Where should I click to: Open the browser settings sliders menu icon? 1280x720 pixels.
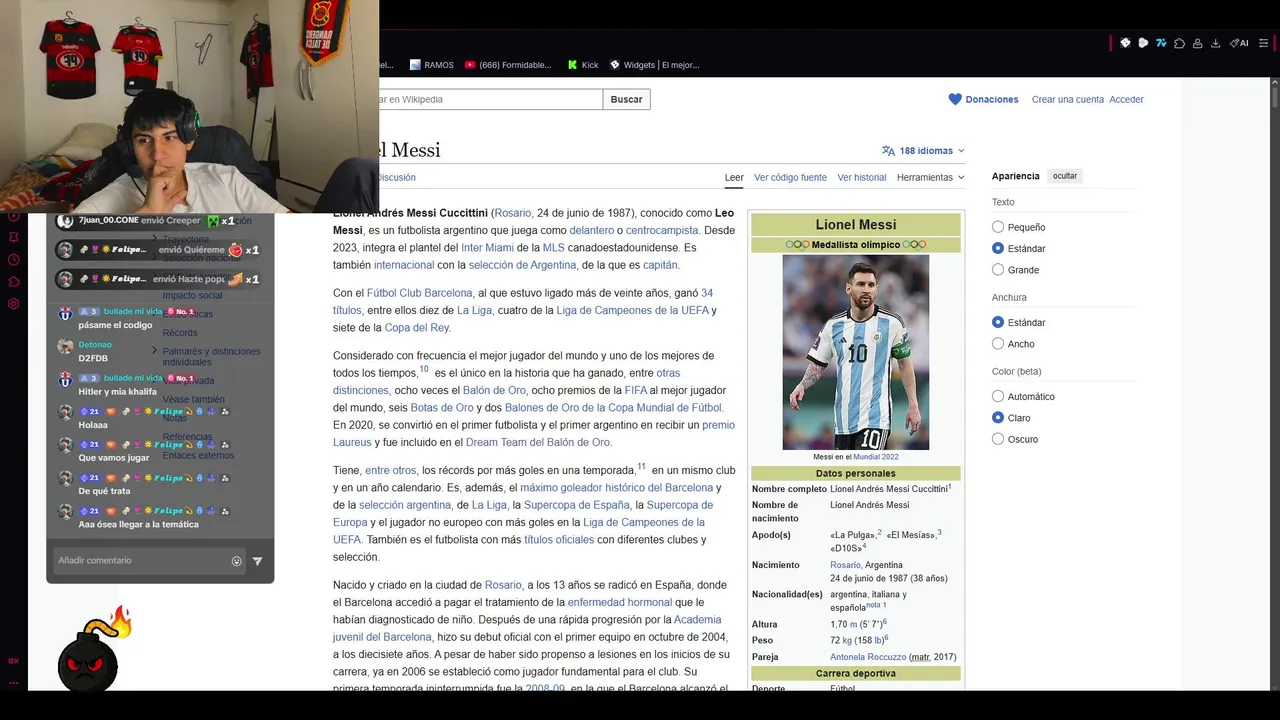tap(1264, 43)
